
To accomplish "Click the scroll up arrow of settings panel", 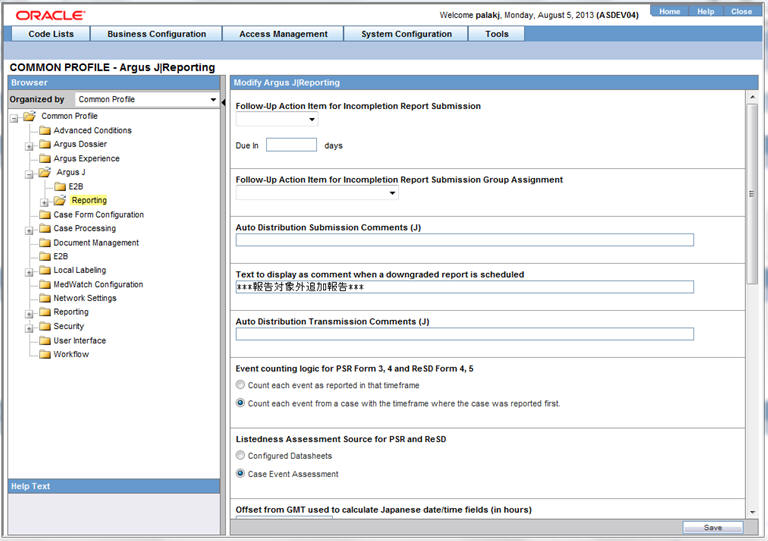I will 752,97.
